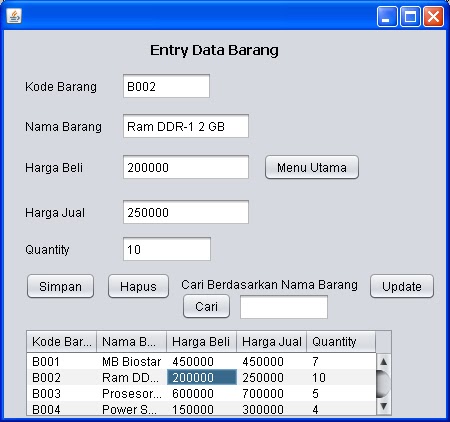This screenshot has height=422, width=450.
Task: Click Harga Beli 450000 cell in B001 row
Action: (202, 361)
